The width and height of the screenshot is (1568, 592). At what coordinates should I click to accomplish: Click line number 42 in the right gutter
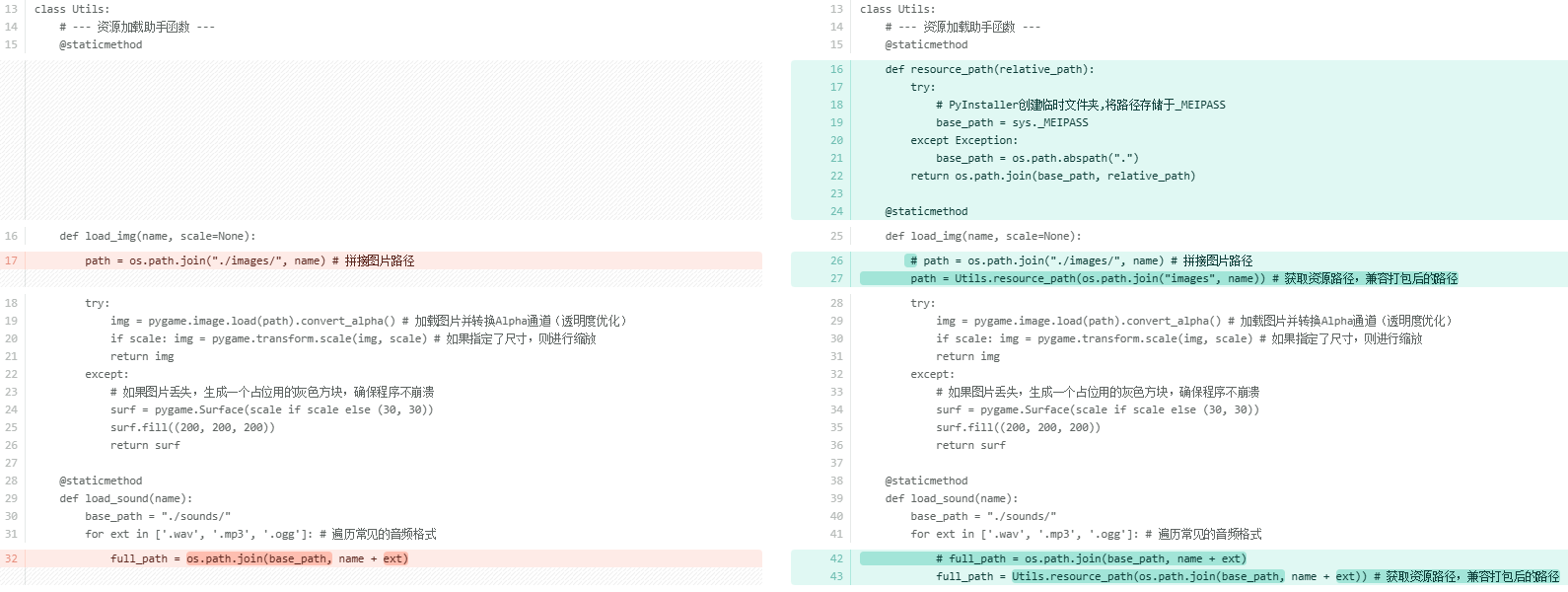[x=836, y=559]
